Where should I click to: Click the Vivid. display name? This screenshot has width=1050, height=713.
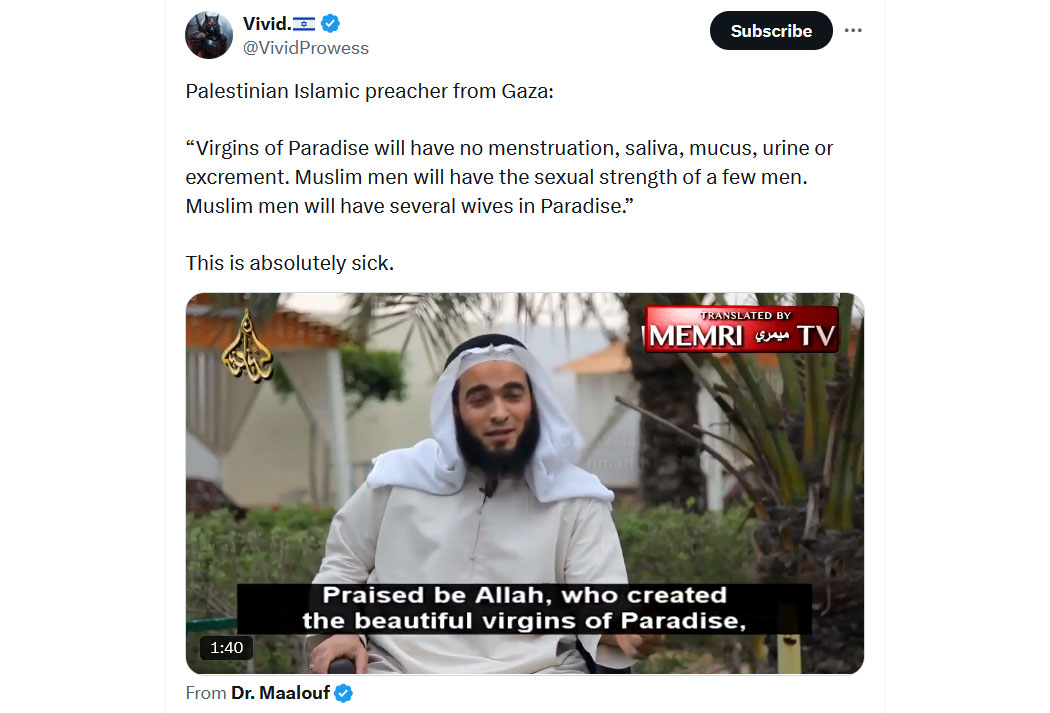[267, 23]
